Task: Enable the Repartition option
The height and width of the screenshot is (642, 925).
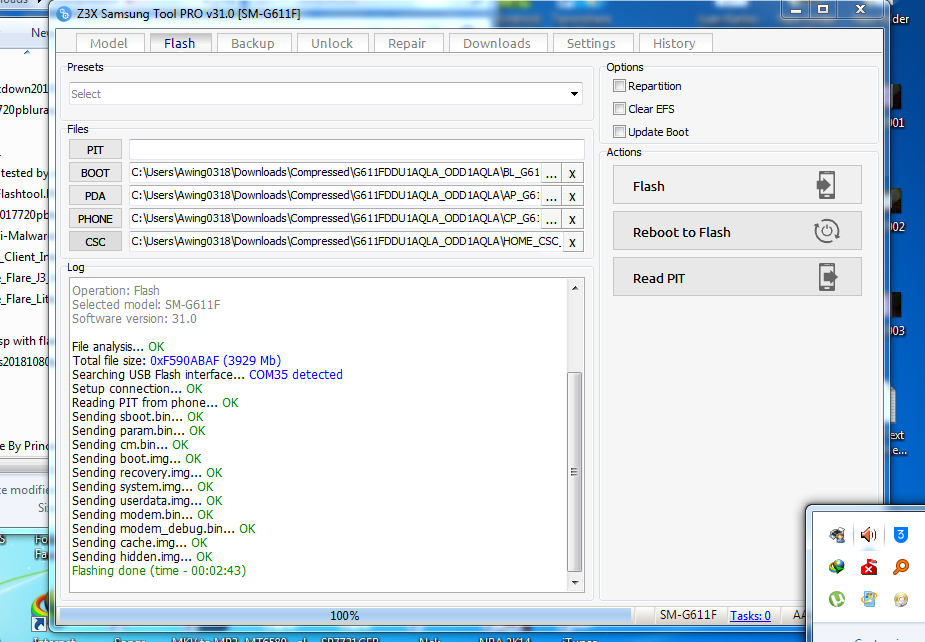Action: click(619, 86)
